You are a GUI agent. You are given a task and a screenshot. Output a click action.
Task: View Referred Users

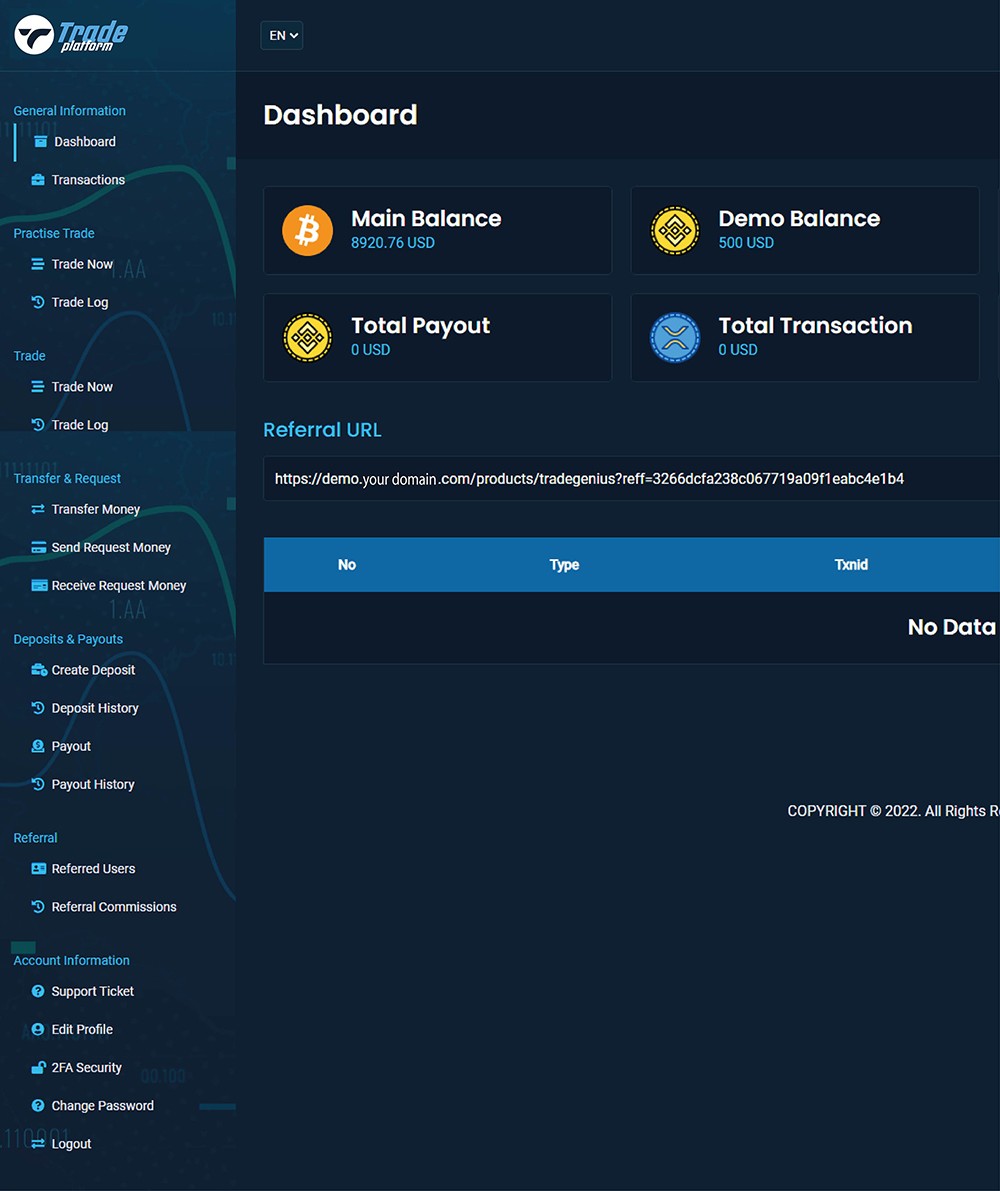93,869
